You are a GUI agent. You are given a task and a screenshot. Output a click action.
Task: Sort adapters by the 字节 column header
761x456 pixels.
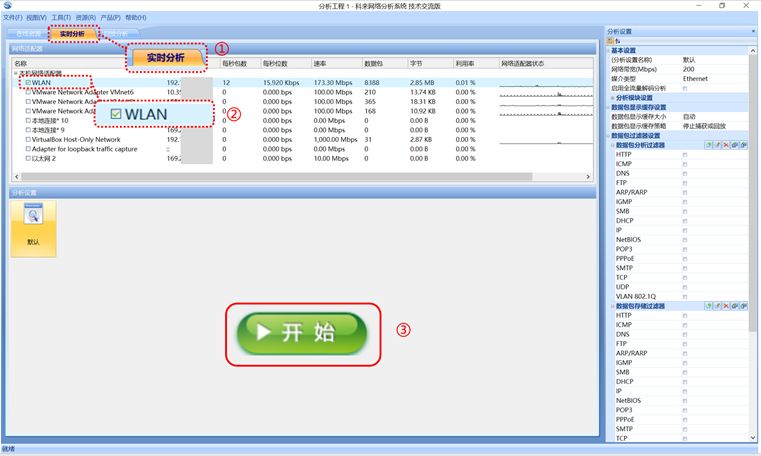(x=430, y=64)
